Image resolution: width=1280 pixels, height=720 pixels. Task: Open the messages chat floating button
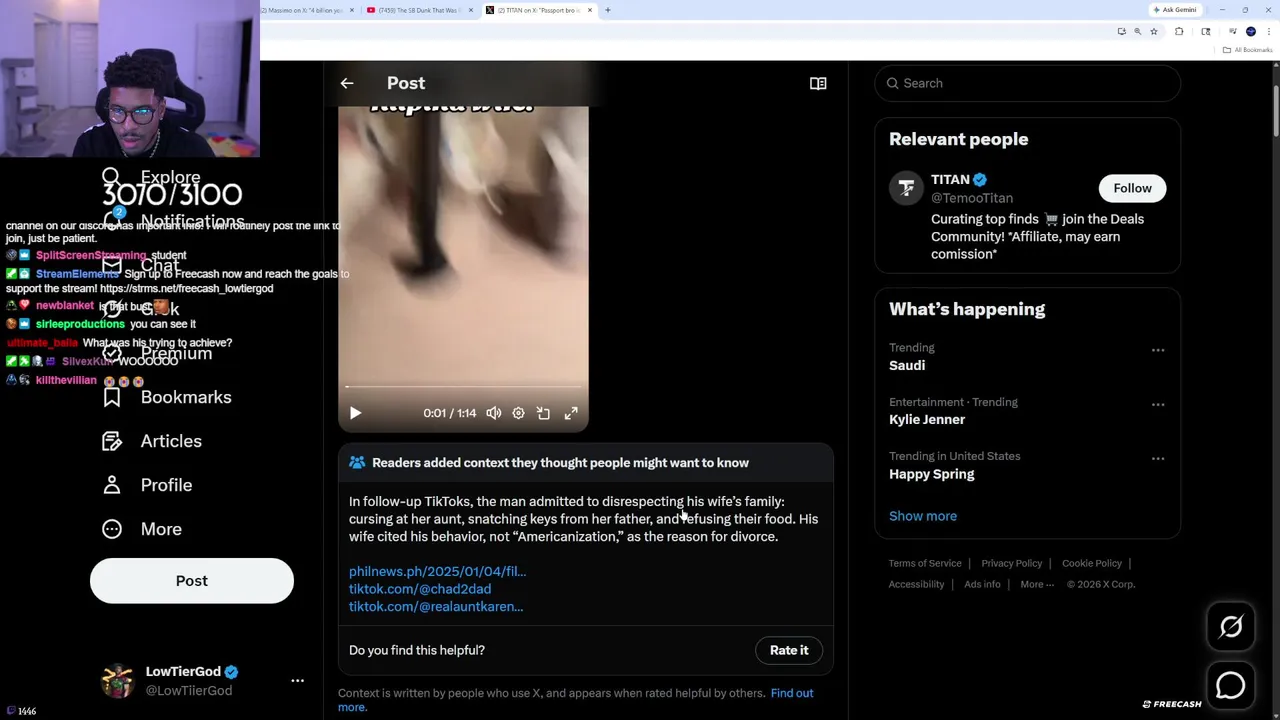tap(1231, 685)
